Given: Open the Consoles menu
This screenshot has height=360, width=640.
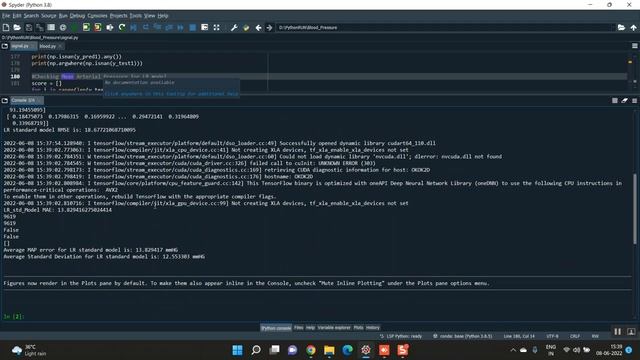Looking at the screenshot, I should (97, 16).
